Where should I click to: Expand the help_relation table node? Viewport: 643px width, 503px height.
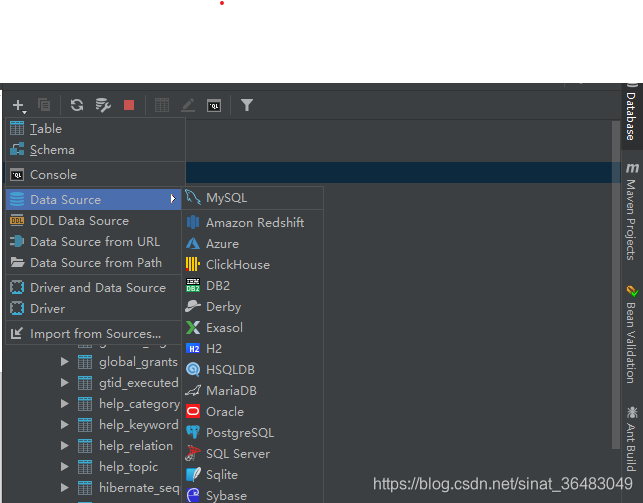click(64, 446)
